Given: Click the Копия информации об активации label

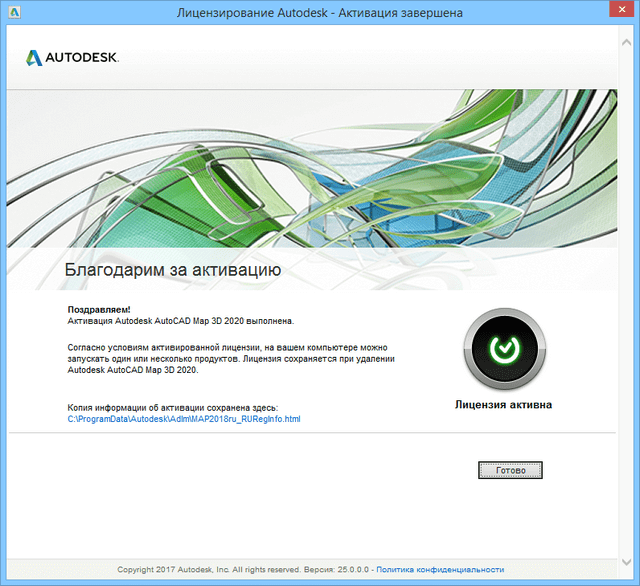Looking at the screenshot, I should [x=172, y=408].
